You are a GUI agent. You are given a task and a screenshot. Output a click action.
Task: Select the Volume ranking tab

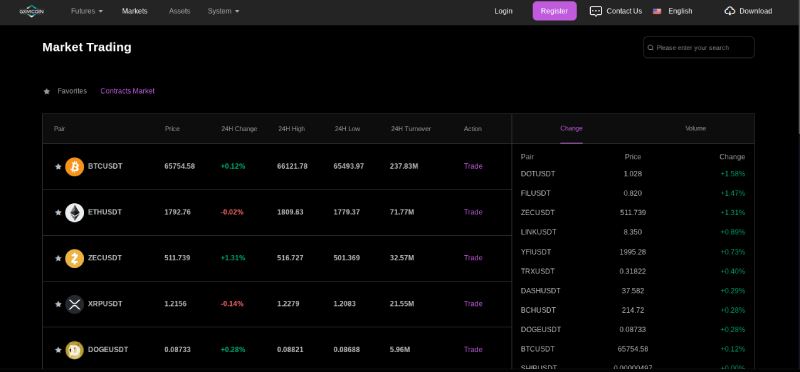(695, 129)
